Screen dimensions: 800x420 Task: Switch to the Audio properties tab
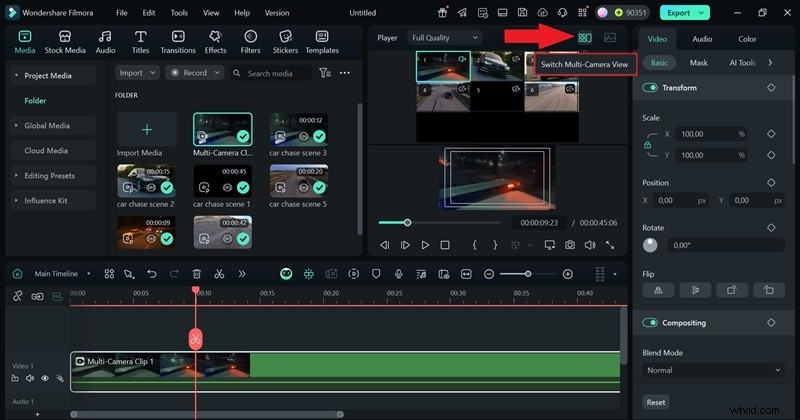coord(702,39)
